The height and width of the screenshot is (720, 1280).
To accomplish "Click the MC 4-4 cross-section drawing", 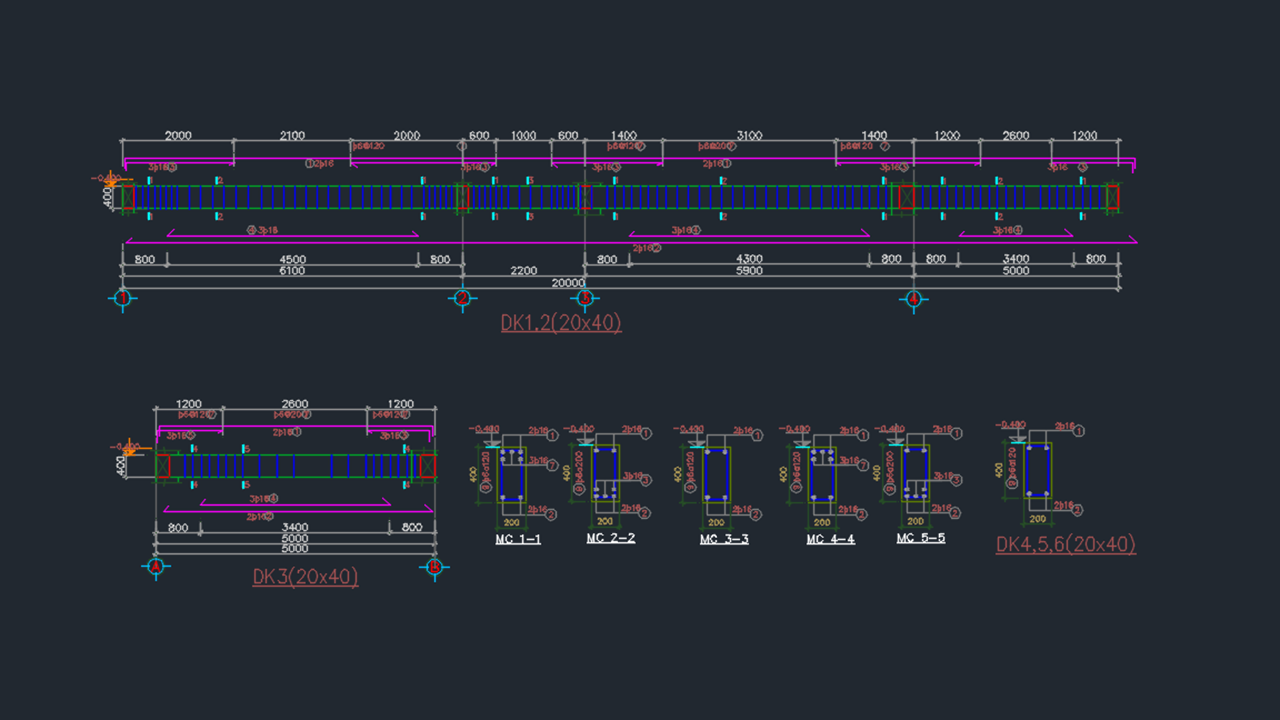I will point(822,474).
